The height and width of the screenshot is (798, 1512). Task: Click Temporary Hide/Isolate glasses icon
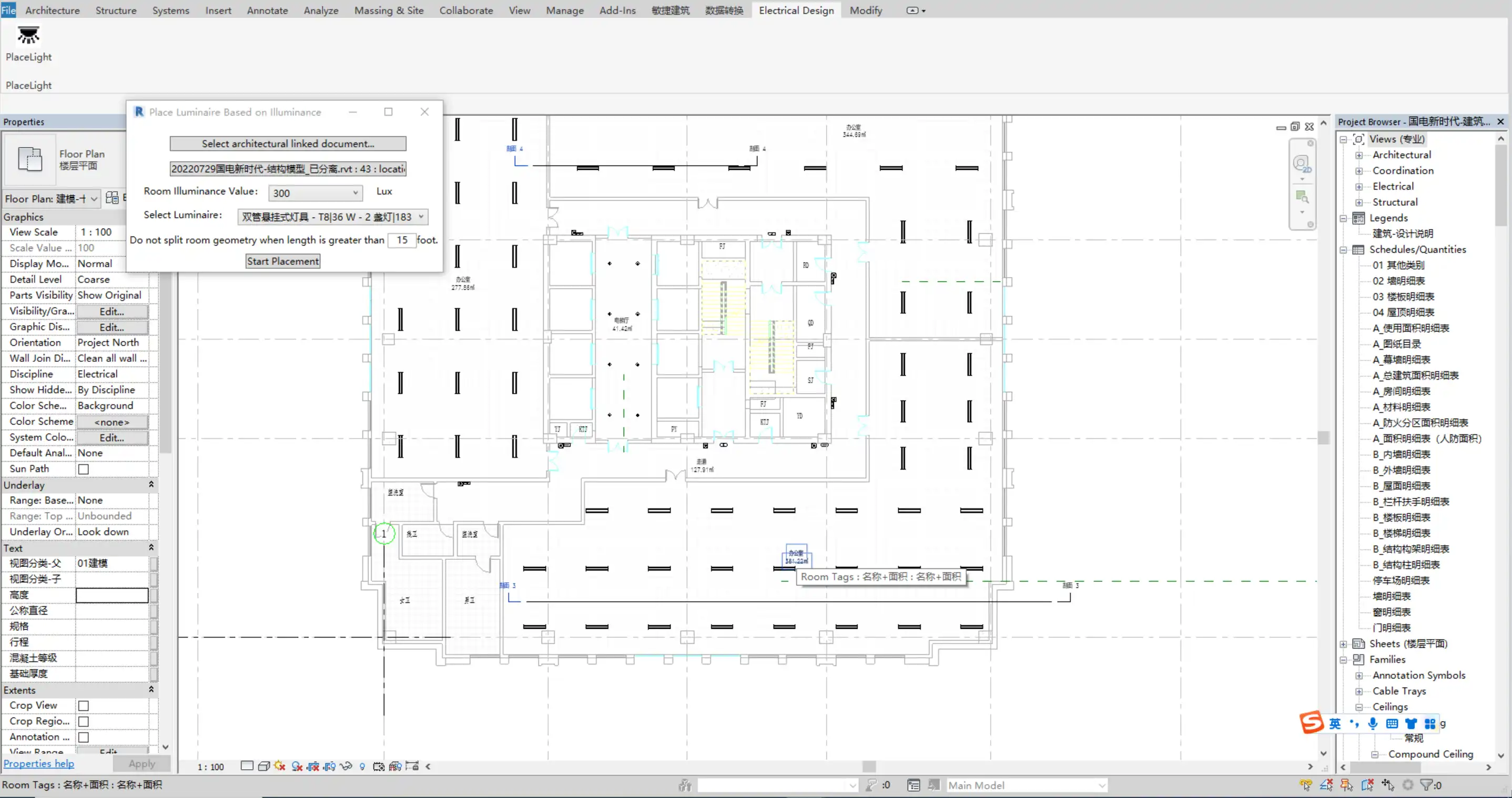coord(346,766)
